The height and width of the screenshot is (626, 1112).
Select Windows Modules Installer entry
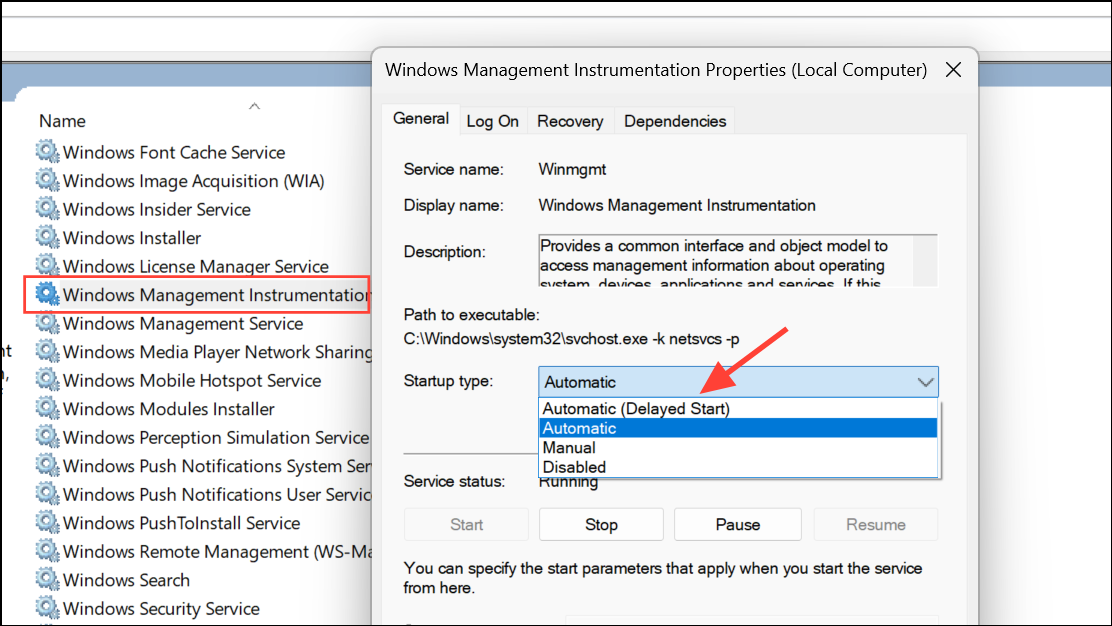(169, 409)
